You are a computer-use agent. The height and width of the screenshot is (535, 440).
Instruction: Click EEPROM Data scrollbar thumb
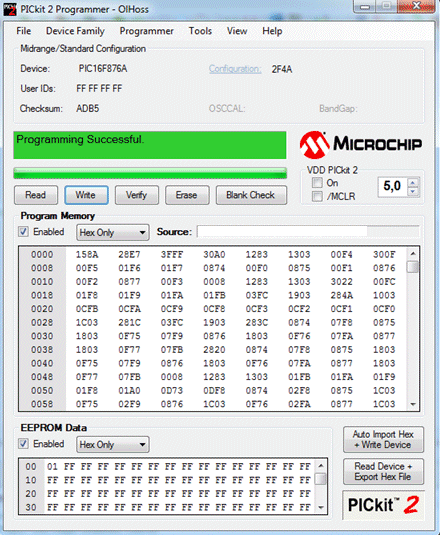(x=321, y=479)
